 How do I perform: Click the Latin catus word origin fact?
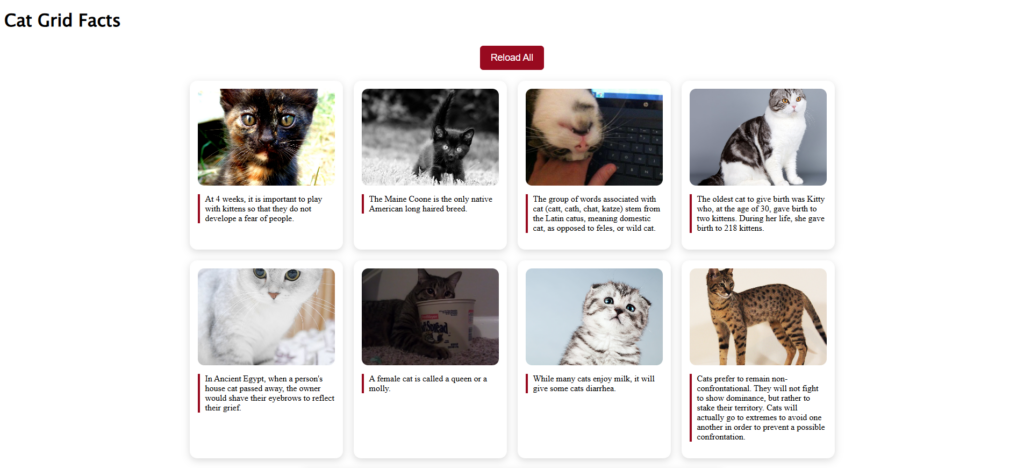click(x=594, y=213)
